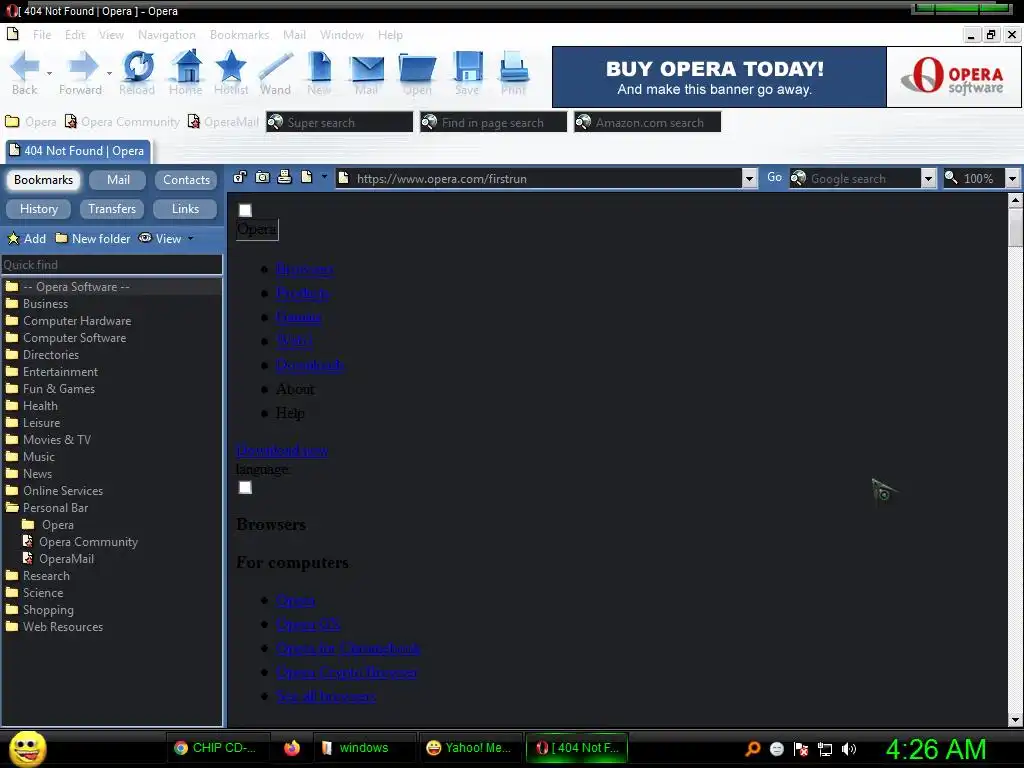Open Opera Community personal bar shortcut
The height and width of the screenshot is (768, 1024).
122,122
